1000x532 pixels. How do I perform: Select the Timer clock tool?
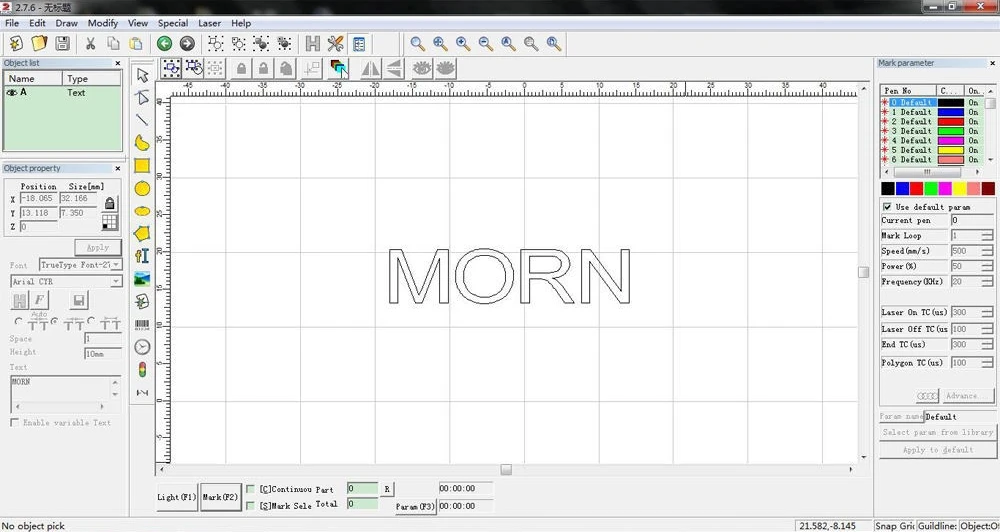pyautogui.click(x=142, y=347)
